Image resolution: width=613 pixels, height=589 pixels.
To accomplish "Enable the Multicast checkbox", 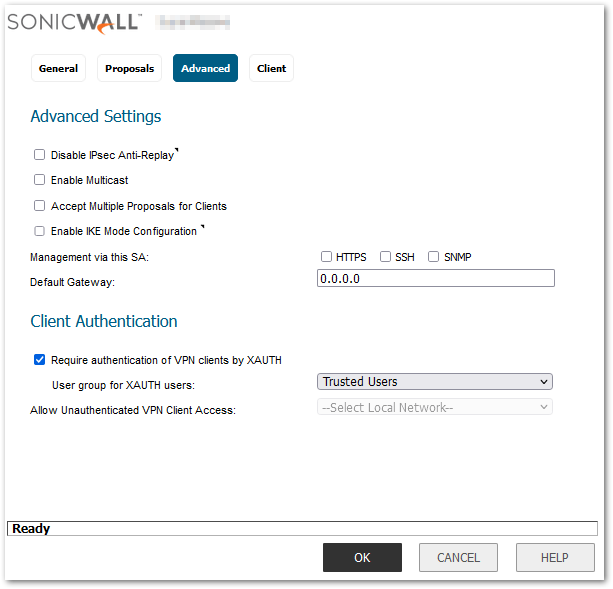I will [x=40, y=180].
